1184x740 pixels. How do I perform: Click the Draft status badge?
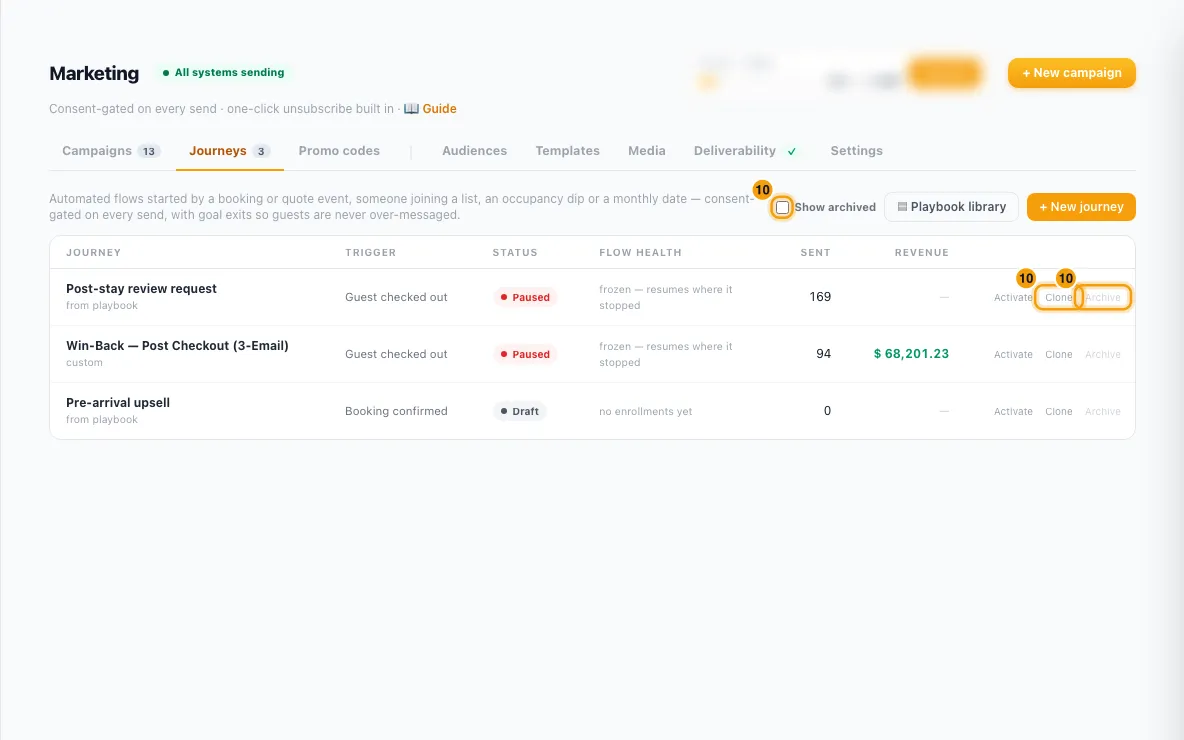[520, 412]
